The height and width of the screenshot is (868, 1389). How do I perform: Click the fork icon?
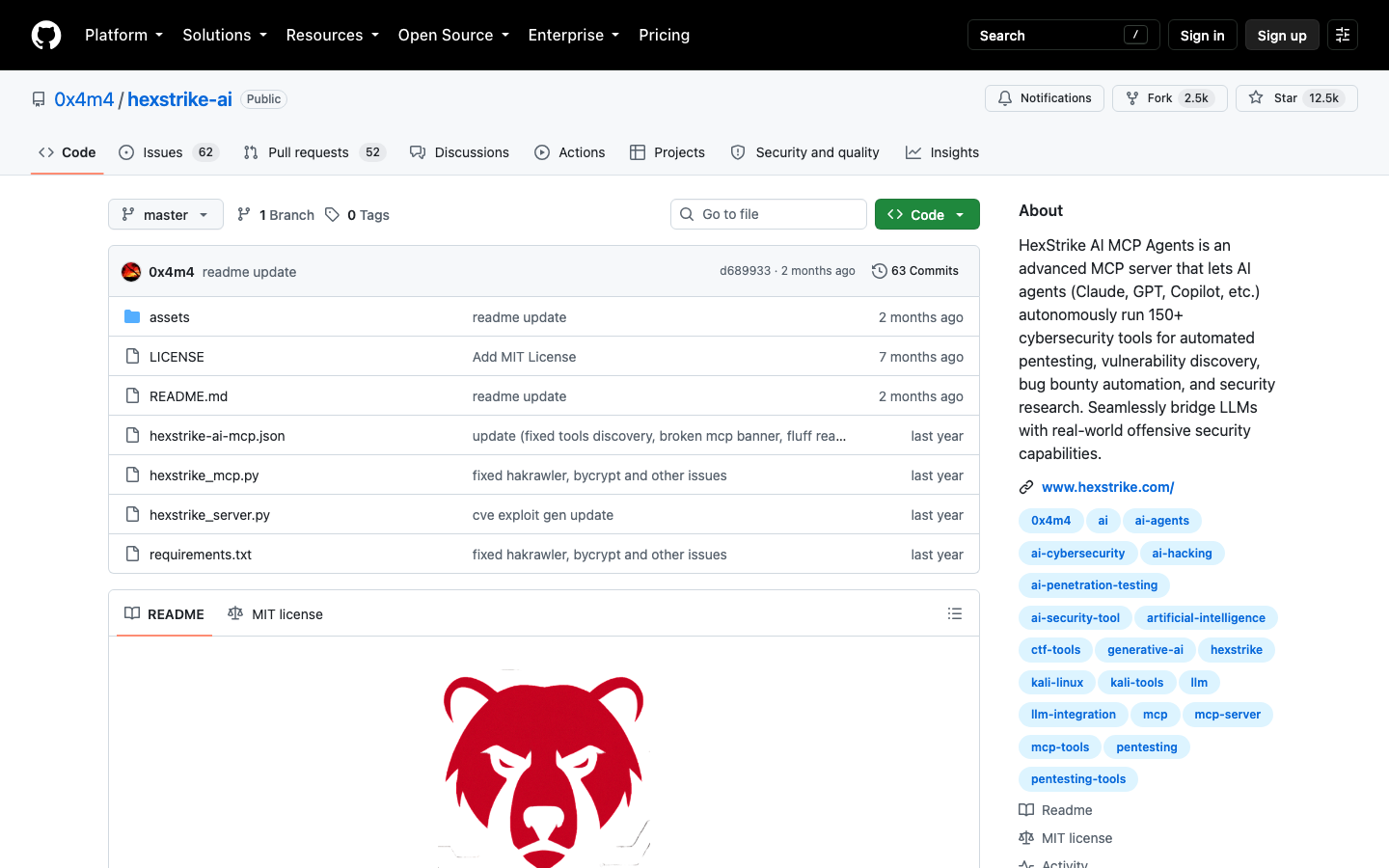[x=1132, y=98]
